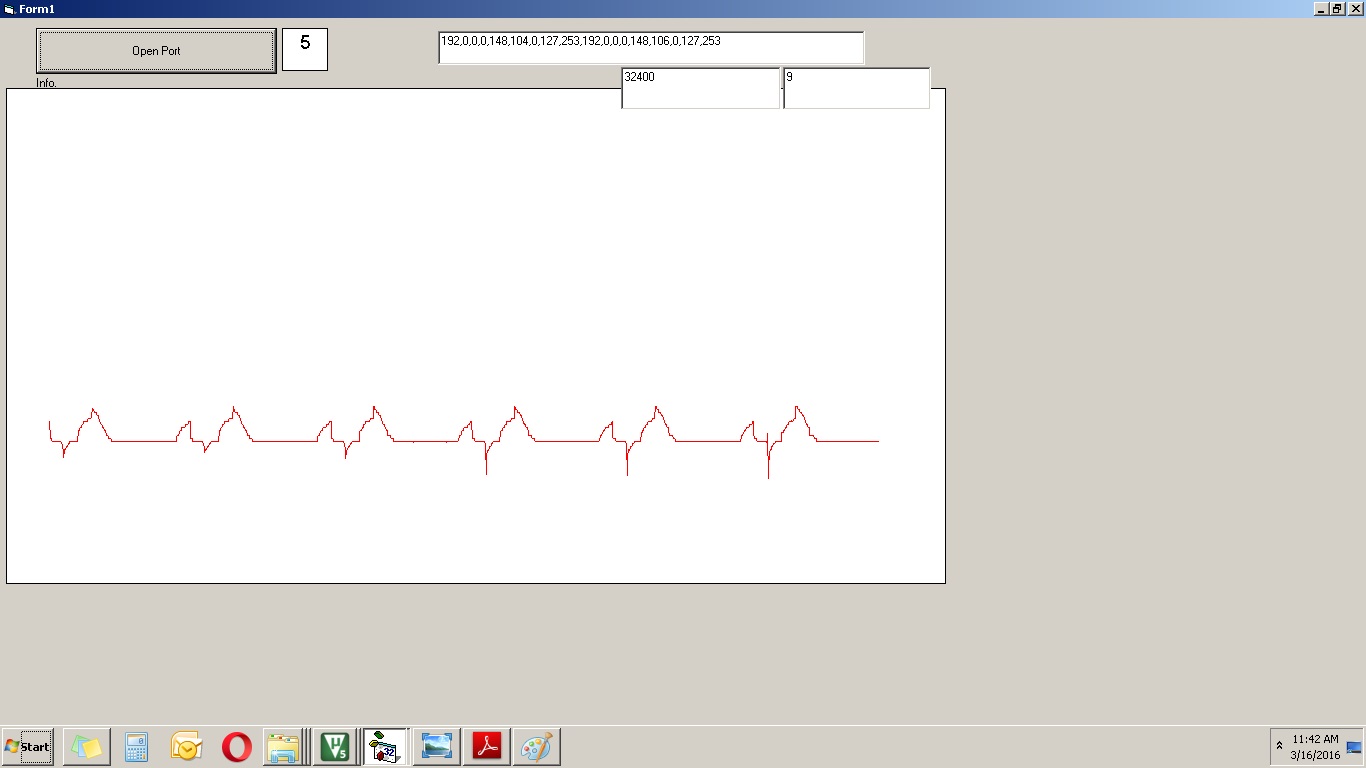Open the Calculator taskbar icon
This screenshot has height=768, width=1366.
click(136, 747)
